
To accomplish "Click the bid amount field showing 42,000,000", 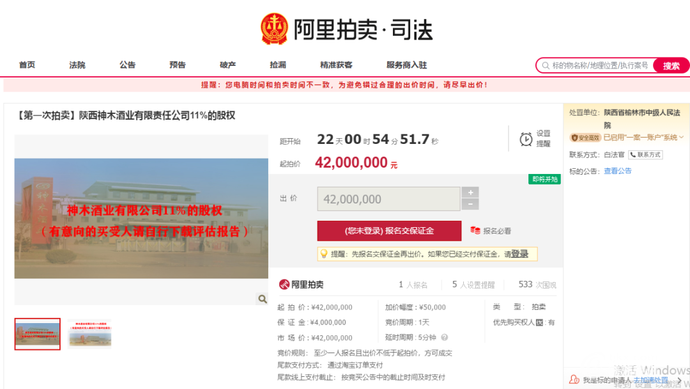I will point(389,199).
